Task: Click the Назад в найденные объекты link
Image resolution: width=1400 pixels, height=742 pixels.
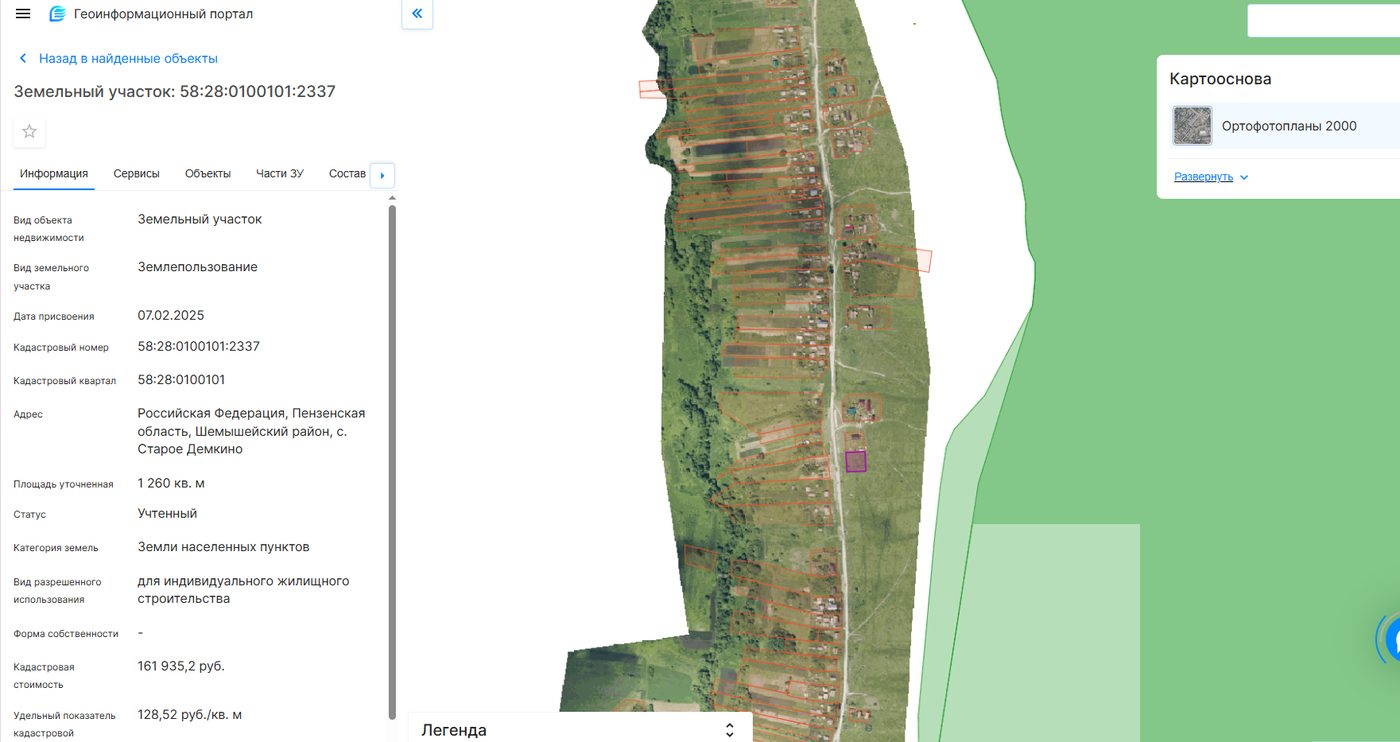Action: [x=128, y=59]
